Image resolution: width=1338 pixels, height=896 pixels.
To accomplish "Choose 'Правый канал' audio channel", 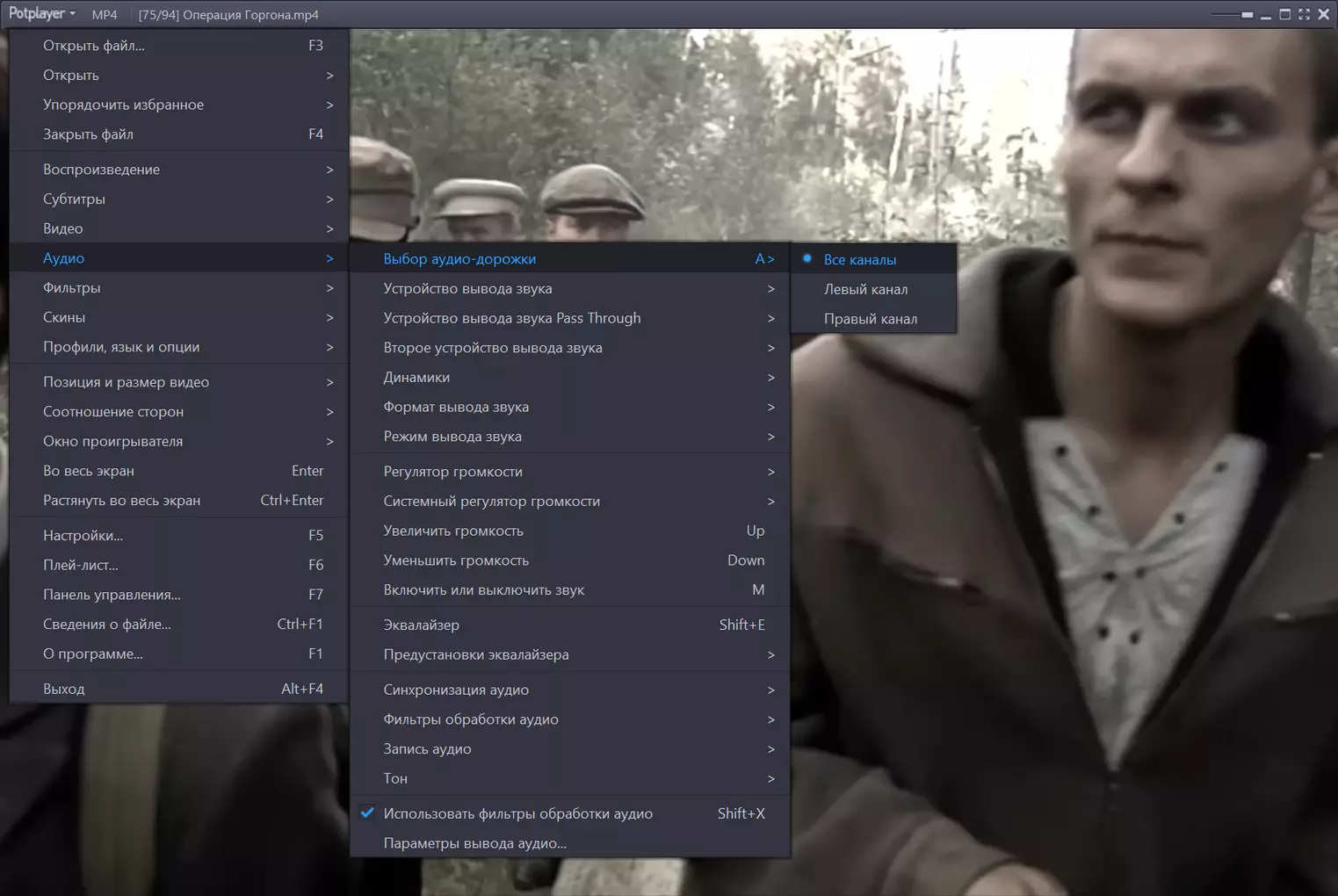I will tap(870, 319).
